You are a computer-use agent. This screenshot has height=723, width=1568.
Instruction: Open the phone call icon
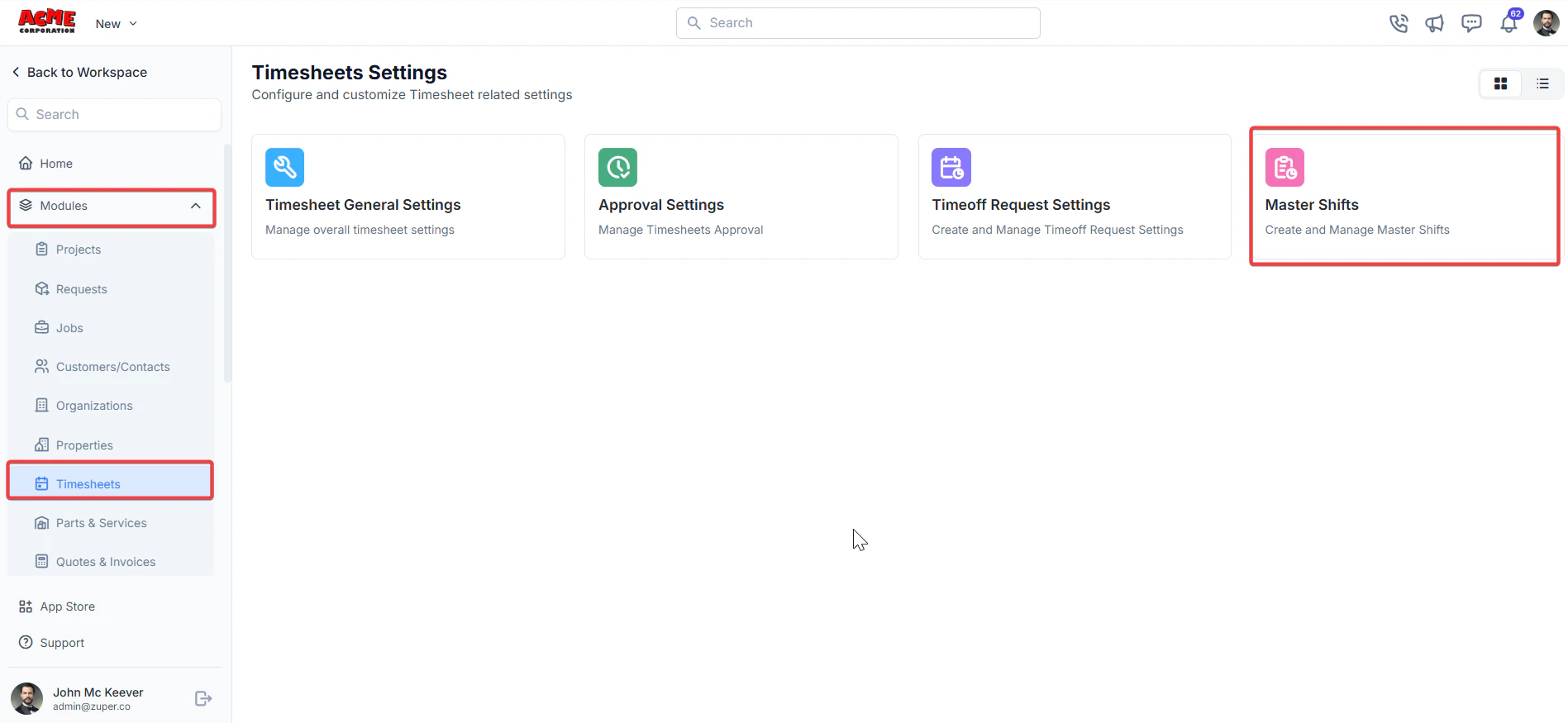(1399, 23)
